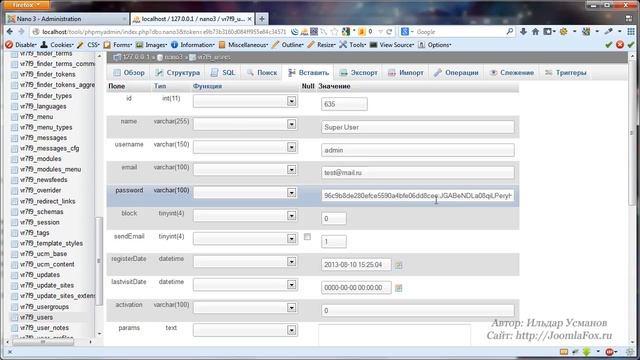
Task: Open function dropdown for sendEmail field
Action: [x=245, y=238]
